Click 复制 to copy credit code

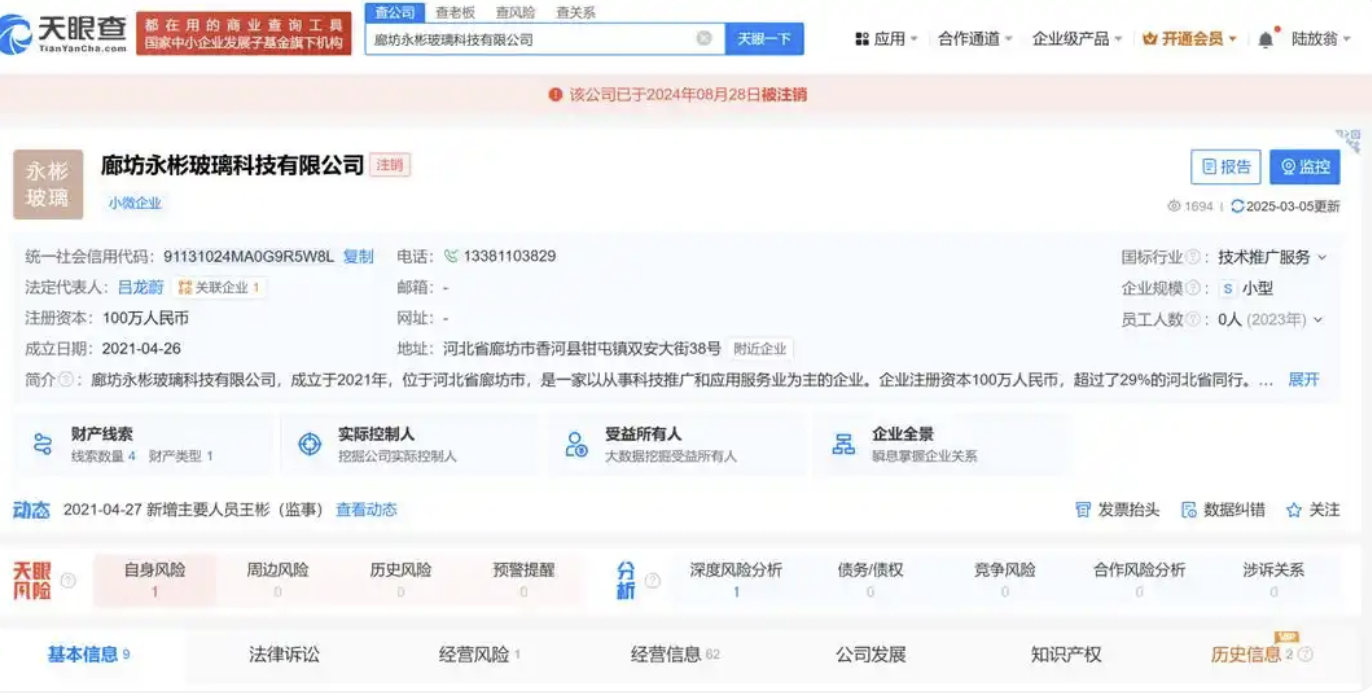358,256
